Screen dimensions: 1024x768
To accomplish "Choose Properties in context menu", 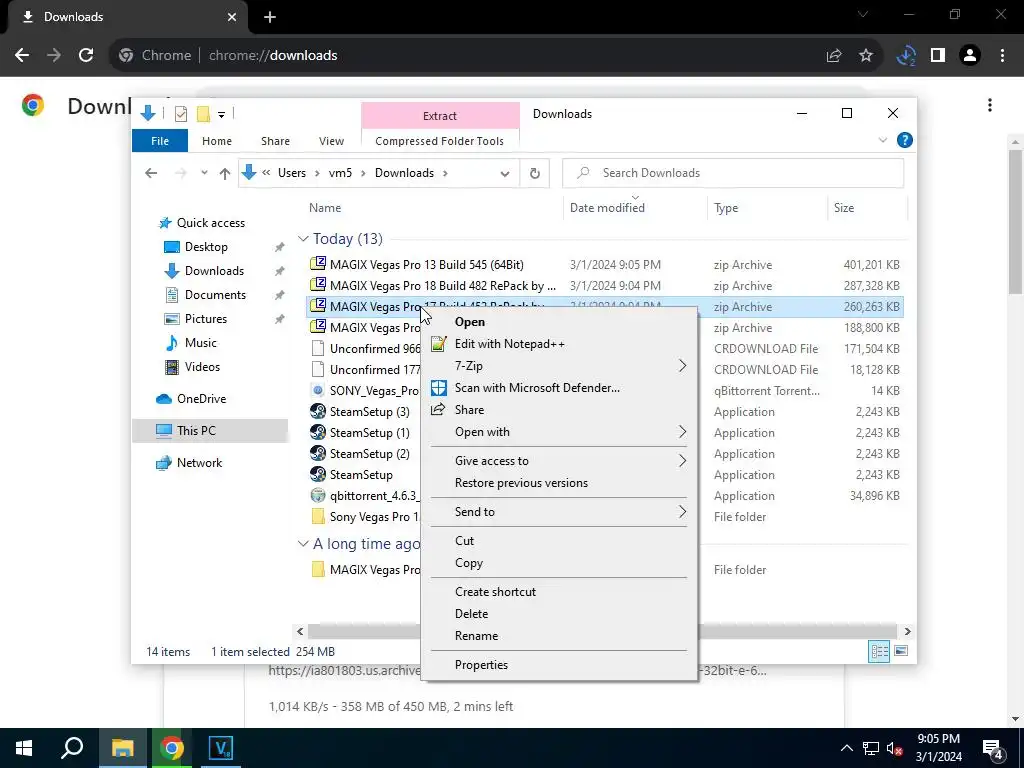I will point(560,665).
